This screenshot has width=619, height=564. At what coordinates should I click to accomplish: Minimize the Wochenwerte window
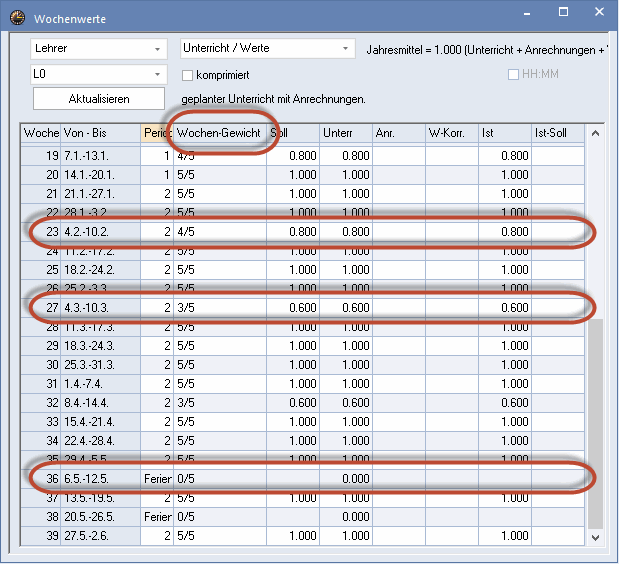coord(527,13)
